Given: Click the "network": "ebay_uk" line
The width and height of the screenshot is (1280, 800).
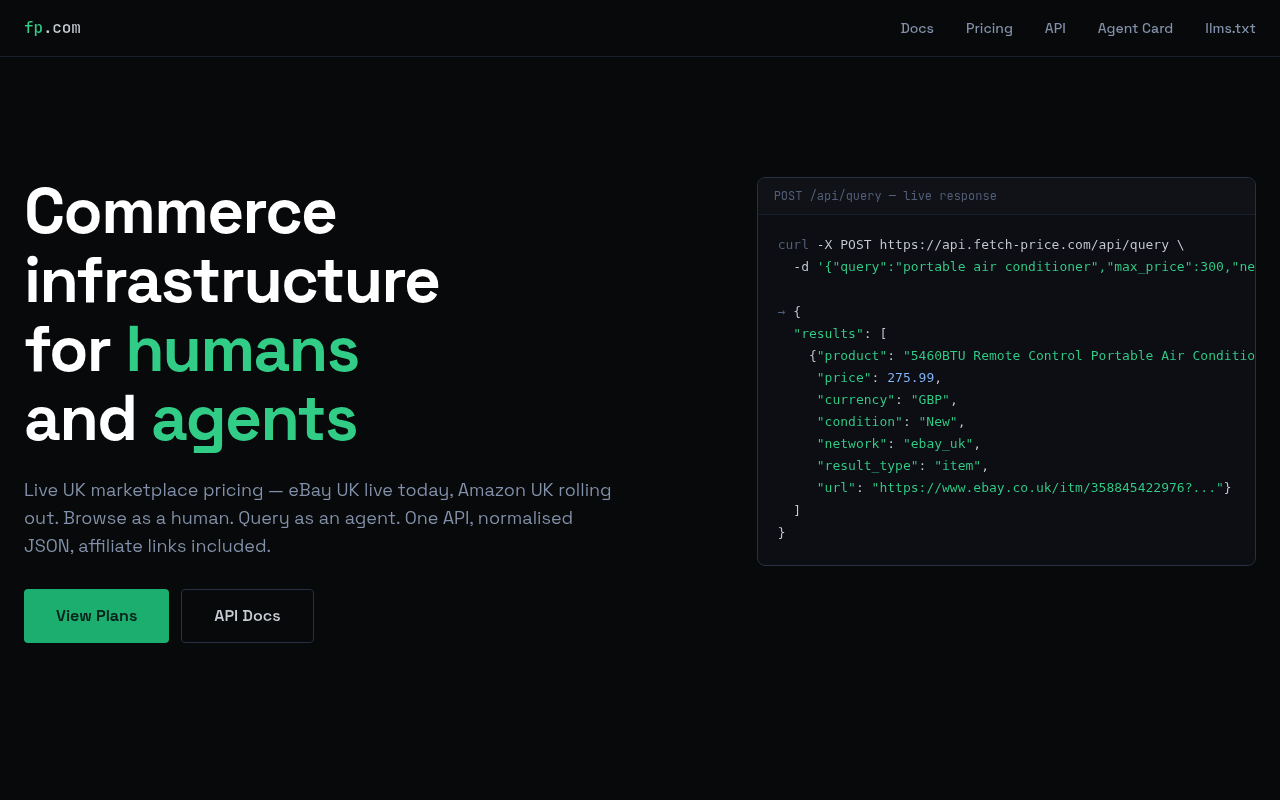Looking at the screenshot, I should [899, 444].
